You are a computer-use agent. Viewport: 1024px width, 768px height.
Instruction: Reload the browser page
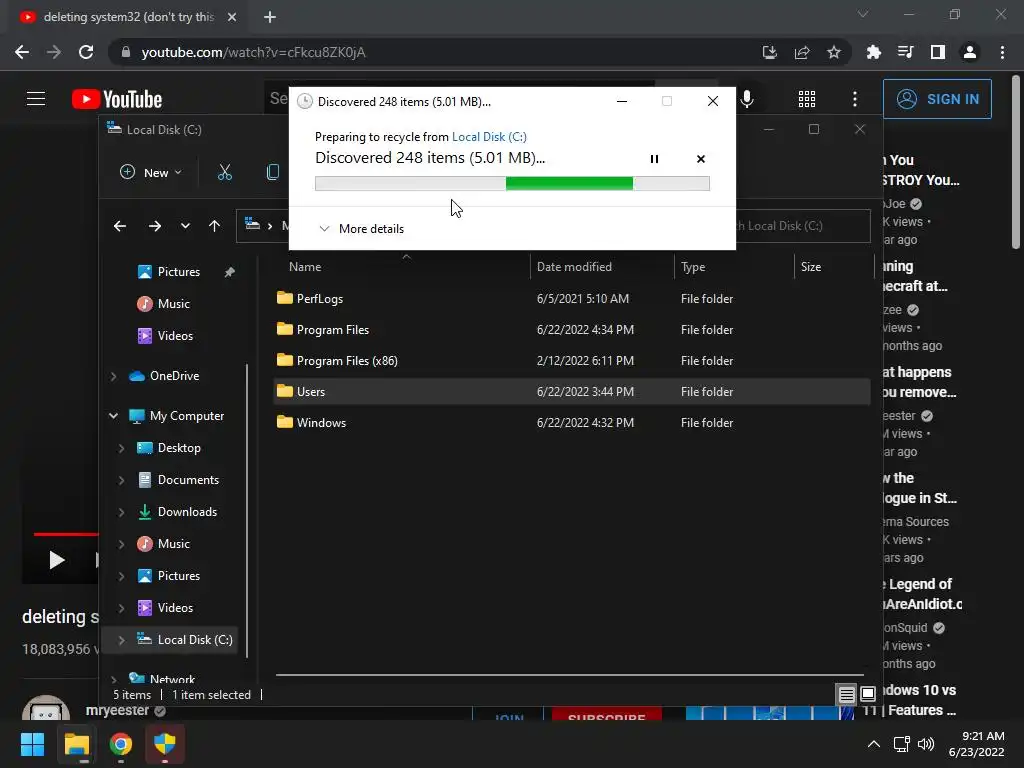pyautogui.click(x=86, y=52)
